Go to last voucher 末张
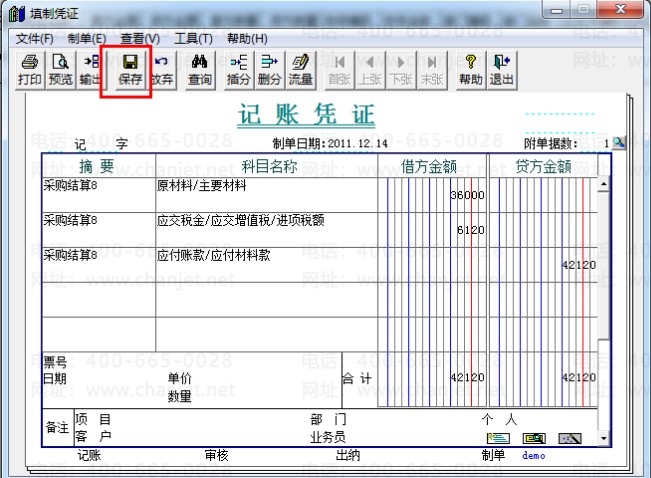This screenshot has height=478, width=651. (432, 70)
